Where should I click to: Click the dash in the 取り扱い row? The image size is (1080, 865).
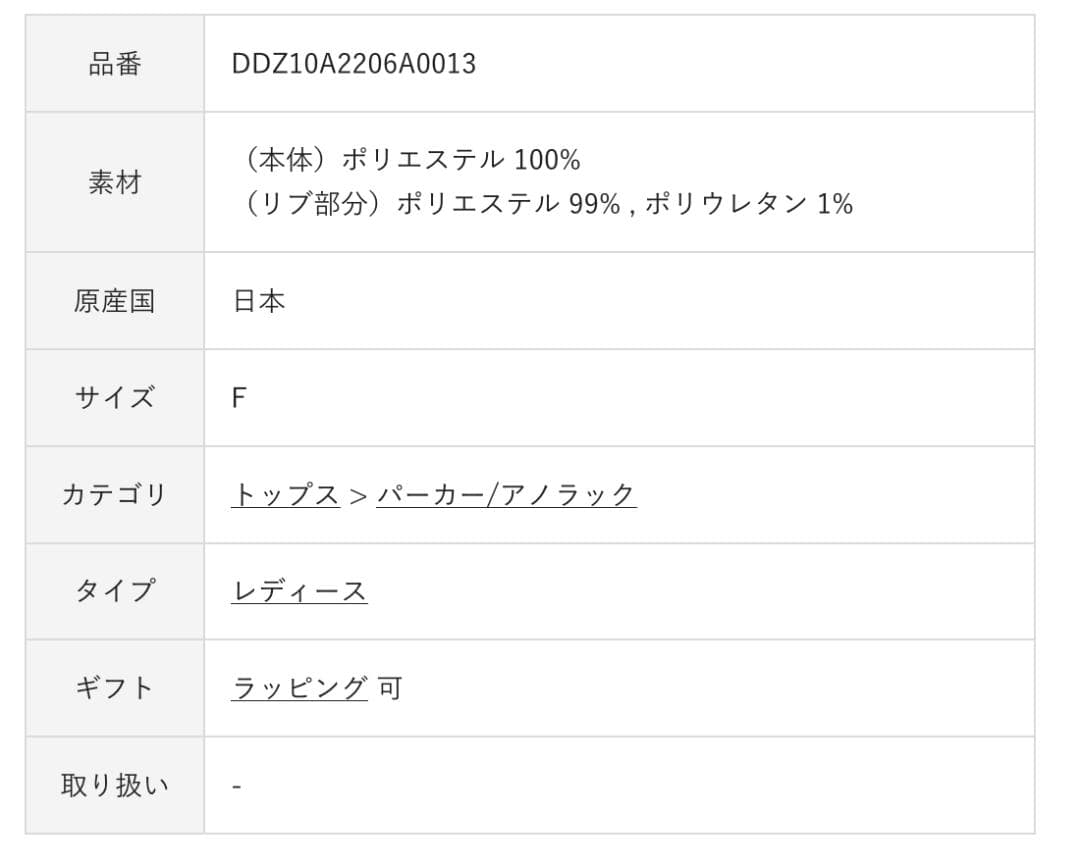pyautogui.click(x=236, y=784)
